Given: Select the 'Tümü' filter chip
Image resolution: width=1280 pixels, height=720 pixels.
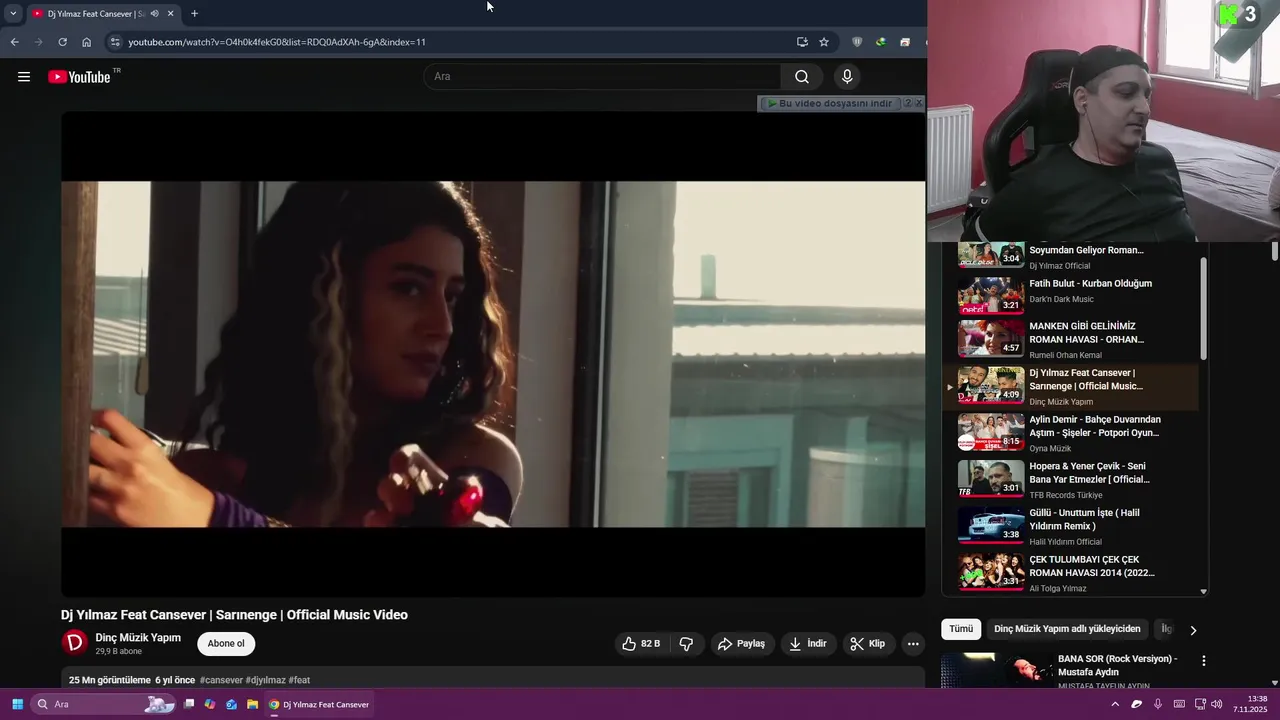Looking at the screenshot, I should click(961, 629).
